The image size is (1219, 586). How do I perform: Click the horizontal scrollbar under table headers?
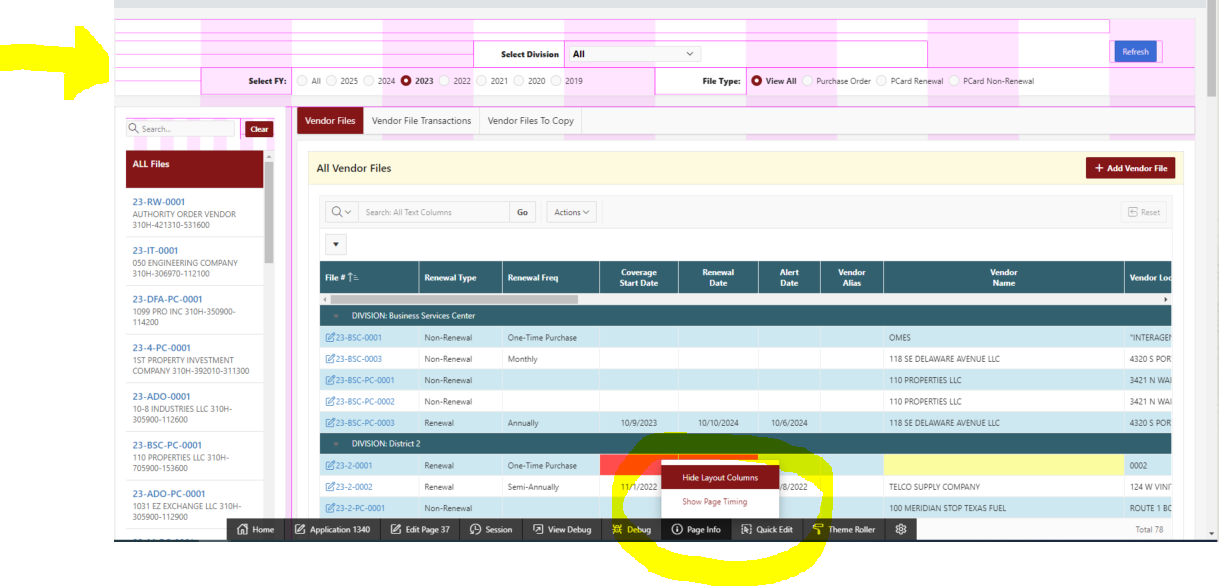453,299
